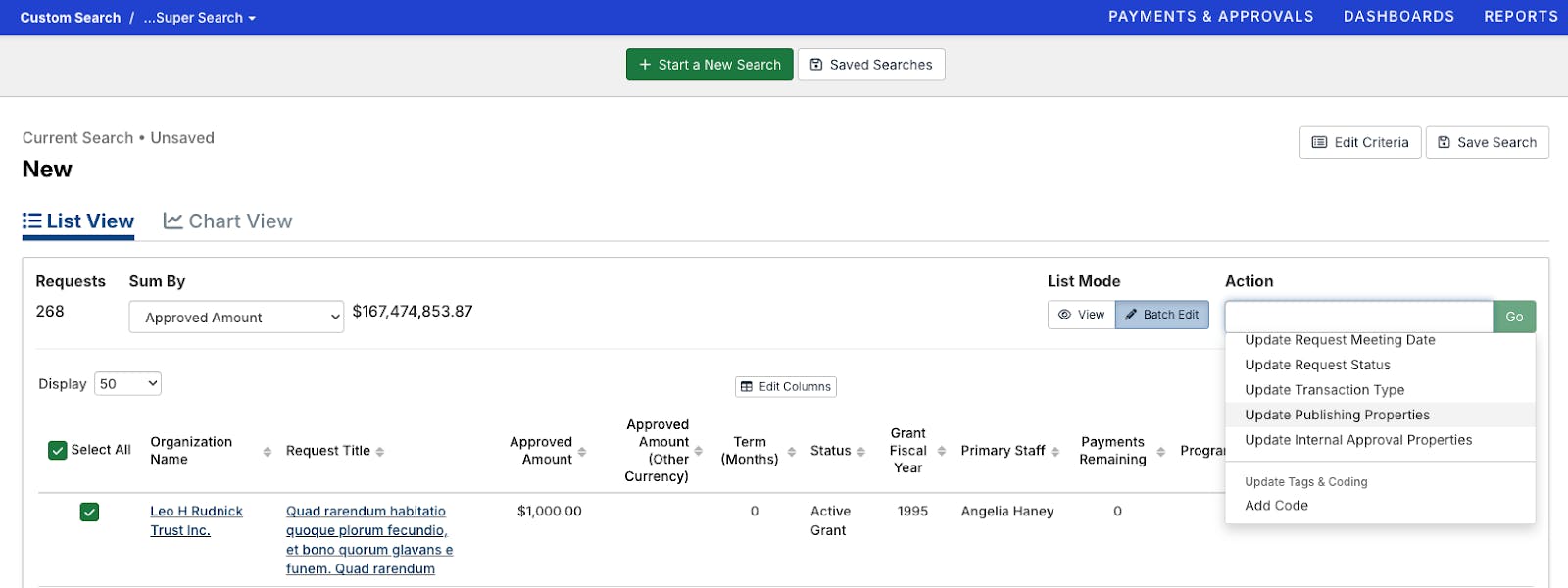Click the Action search input field

click(1358, 317)
